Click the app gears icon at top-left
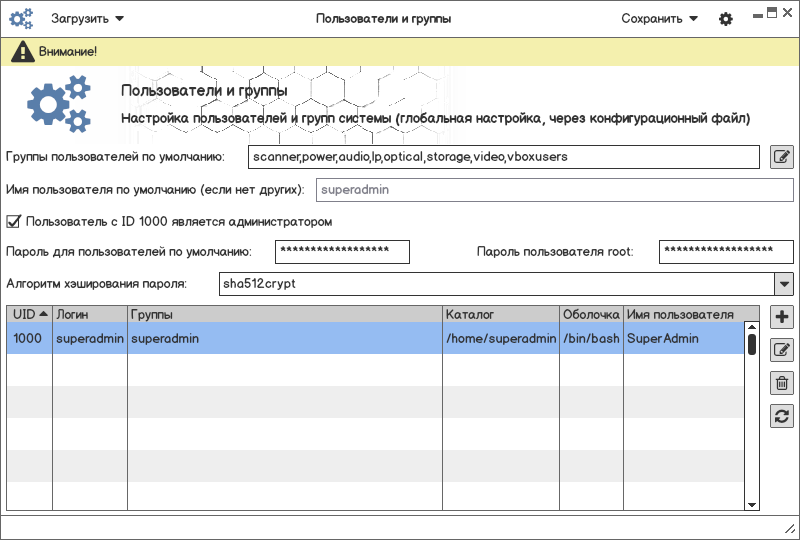Screen dimensions: 800x540 tap(21, 19)
